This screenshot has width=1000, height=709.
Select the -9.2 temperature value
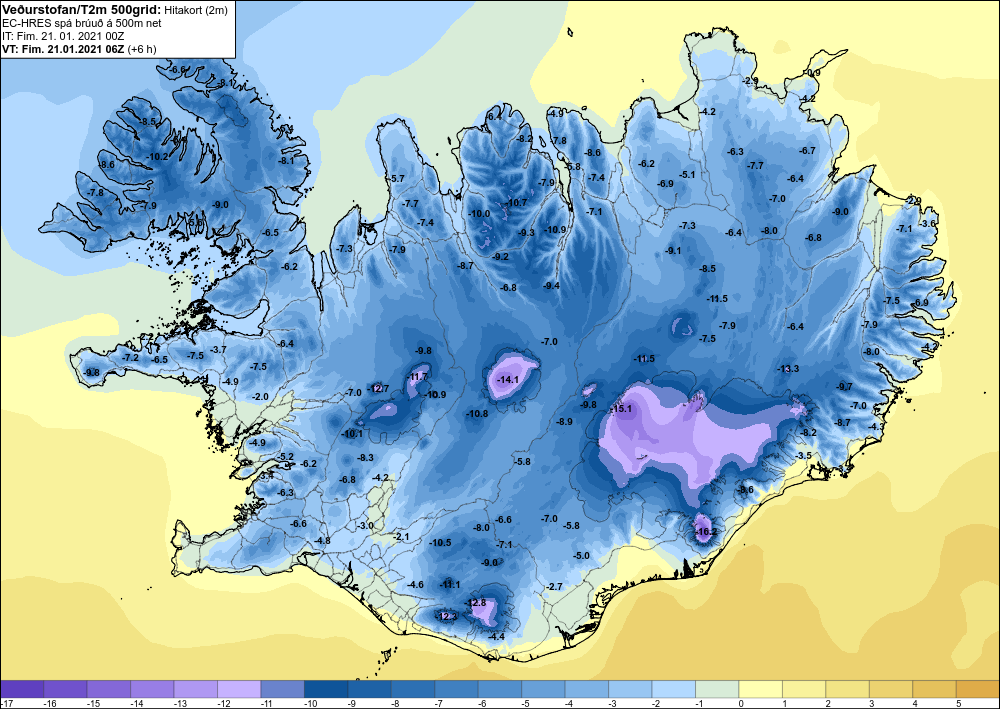pos(501,256)
